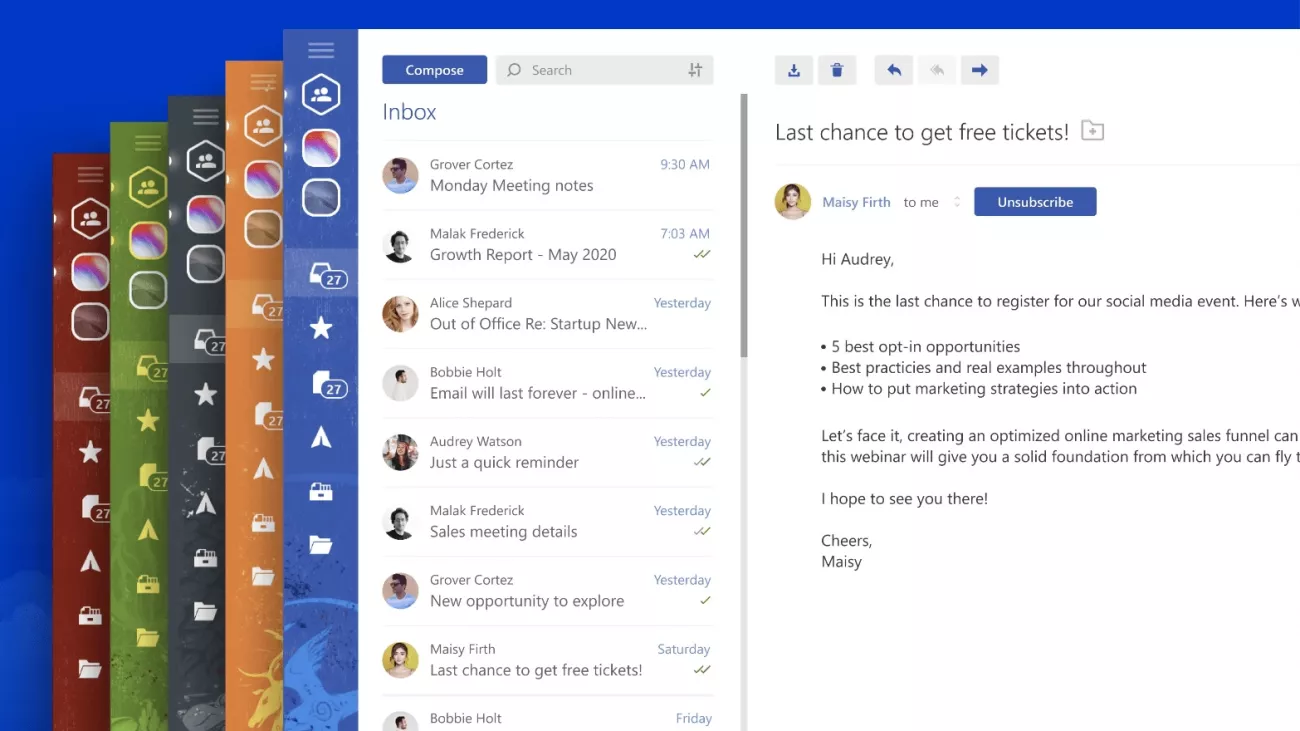Reply using the single left-arrow icon
The image size is (1300, 731).
(894, 70)
